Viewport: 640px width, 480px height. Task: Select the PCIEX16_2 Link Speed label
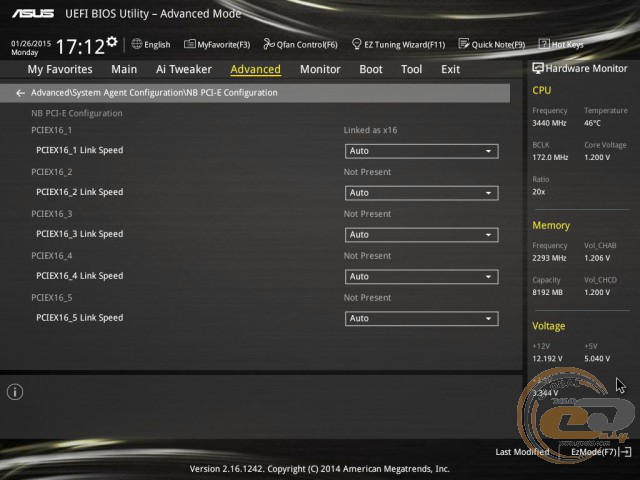pos(80,192)
